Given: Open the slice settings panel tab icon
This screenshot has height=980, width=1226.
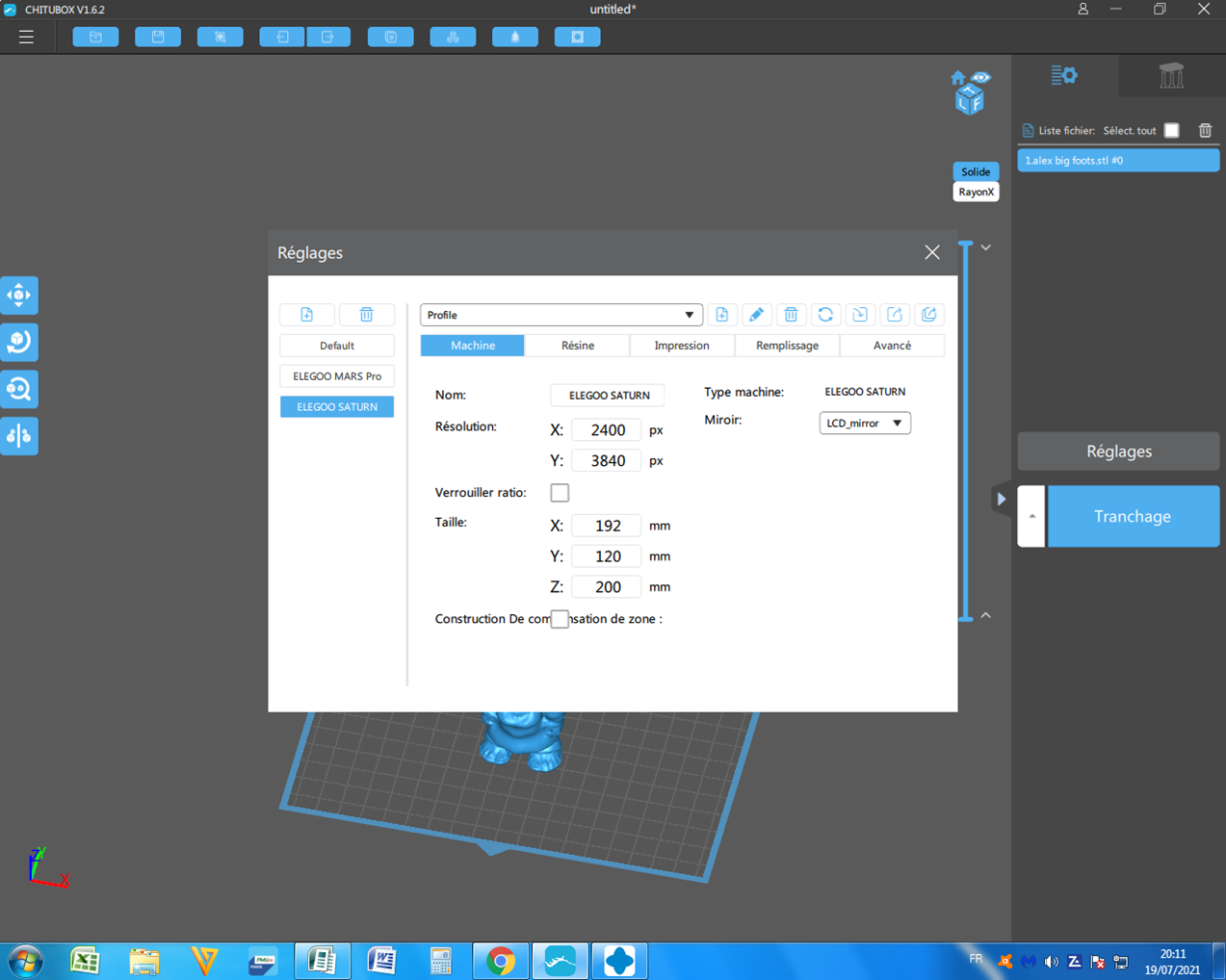Looking at the screenshot, I should [x=1064, y=75].
